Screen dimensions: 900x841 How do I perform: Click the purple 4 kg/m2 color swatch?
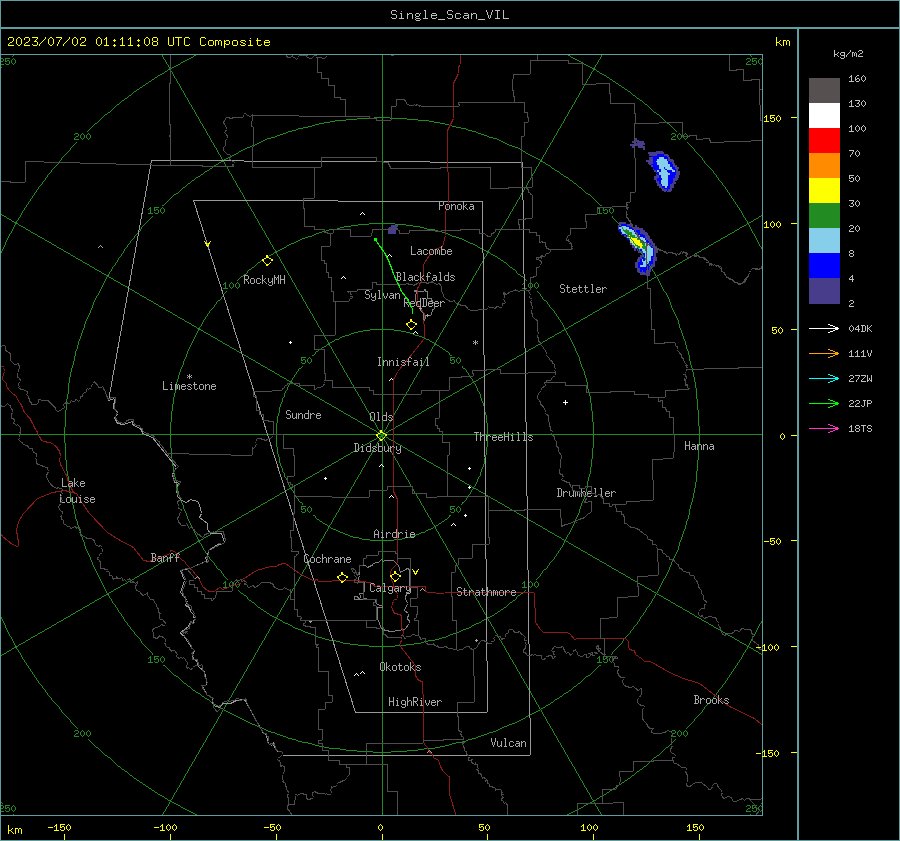[824, 291]
